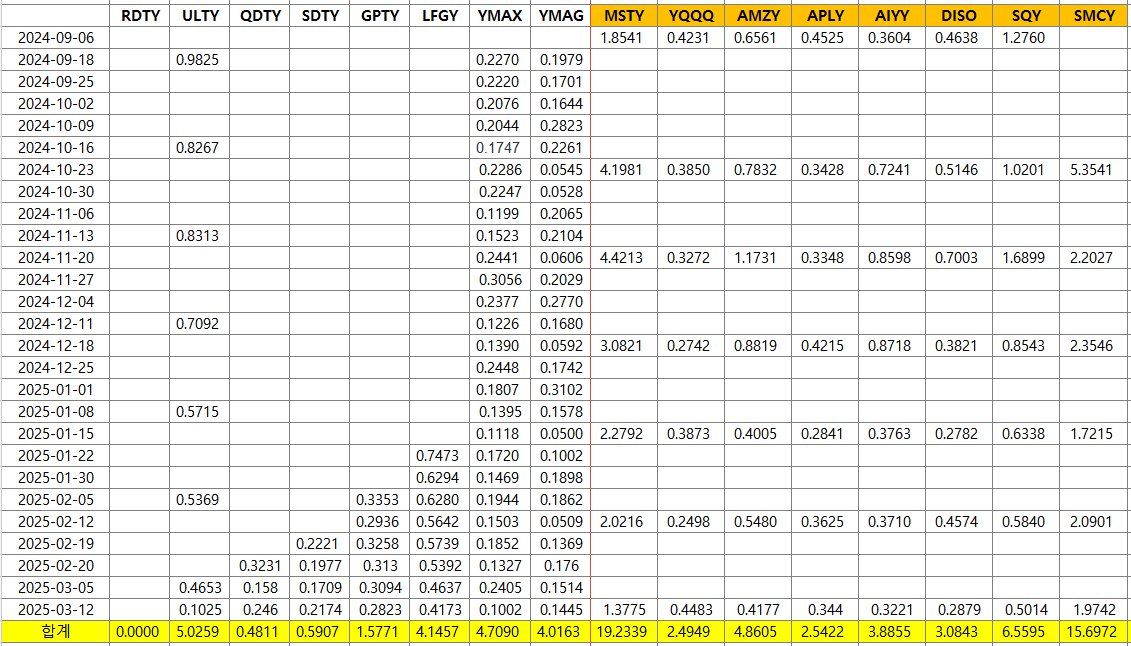Viewport: 1131px width, 646px height.
Task: Select the AIYY header cell
Action: click(x=892, y=15)
